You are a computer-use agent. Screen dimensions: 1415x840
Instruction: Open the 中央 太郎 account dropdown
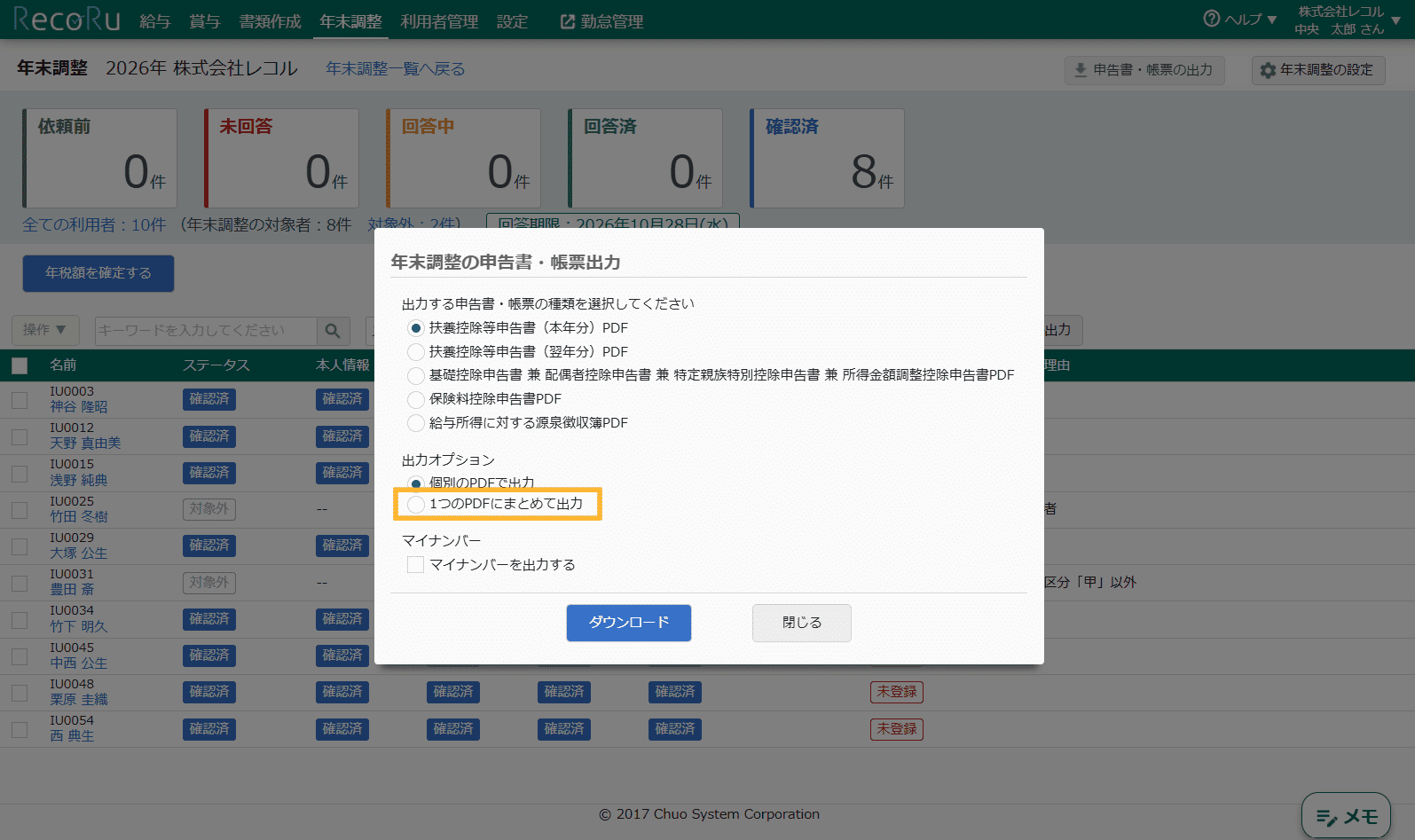click(1346, 20)
